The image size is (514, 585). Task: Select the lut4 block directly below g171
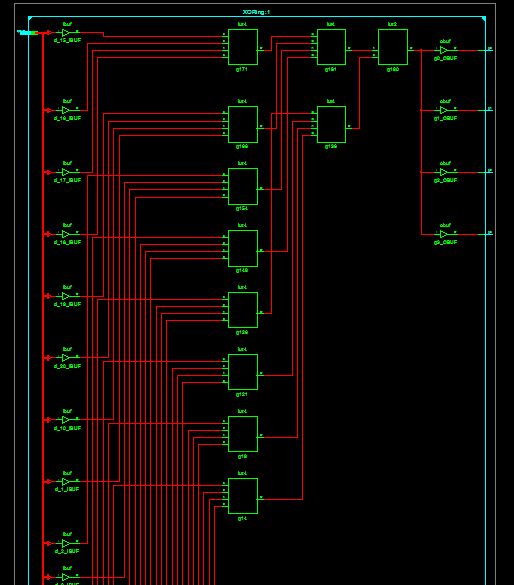[x=243, y=124]
